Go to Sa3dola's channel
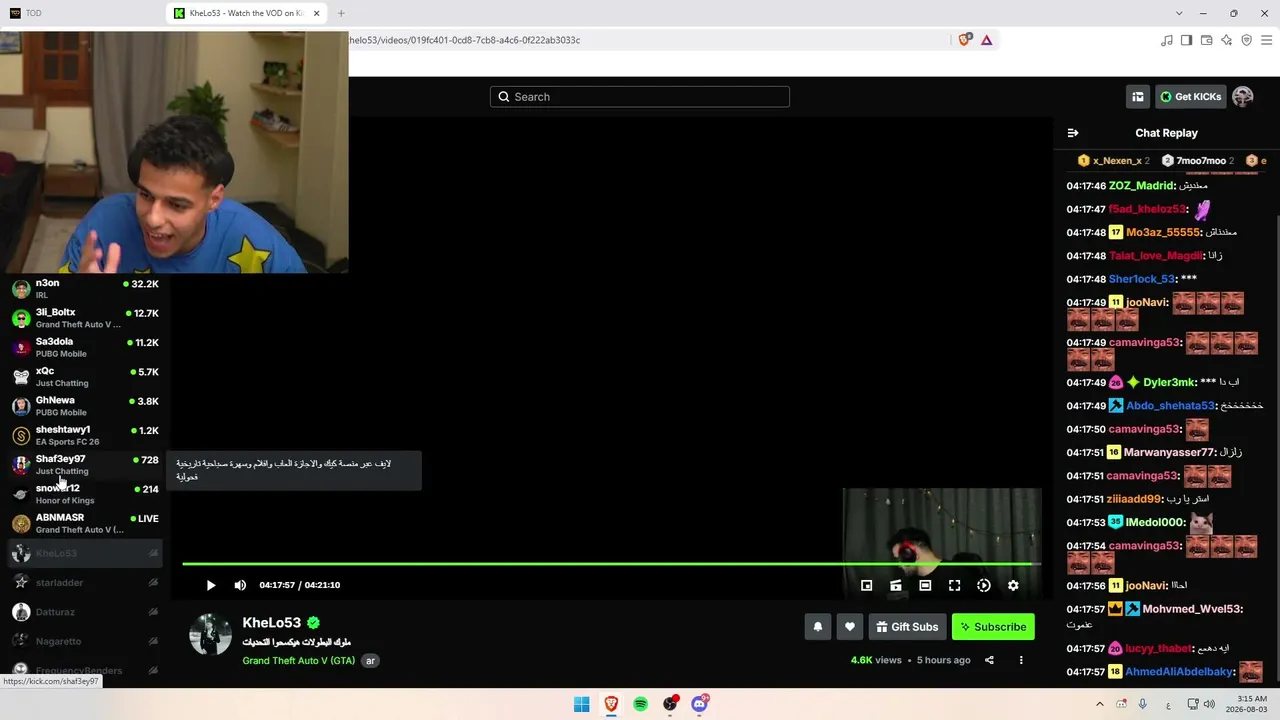Viewport: 1280px width, 720px height. [85, 347]
